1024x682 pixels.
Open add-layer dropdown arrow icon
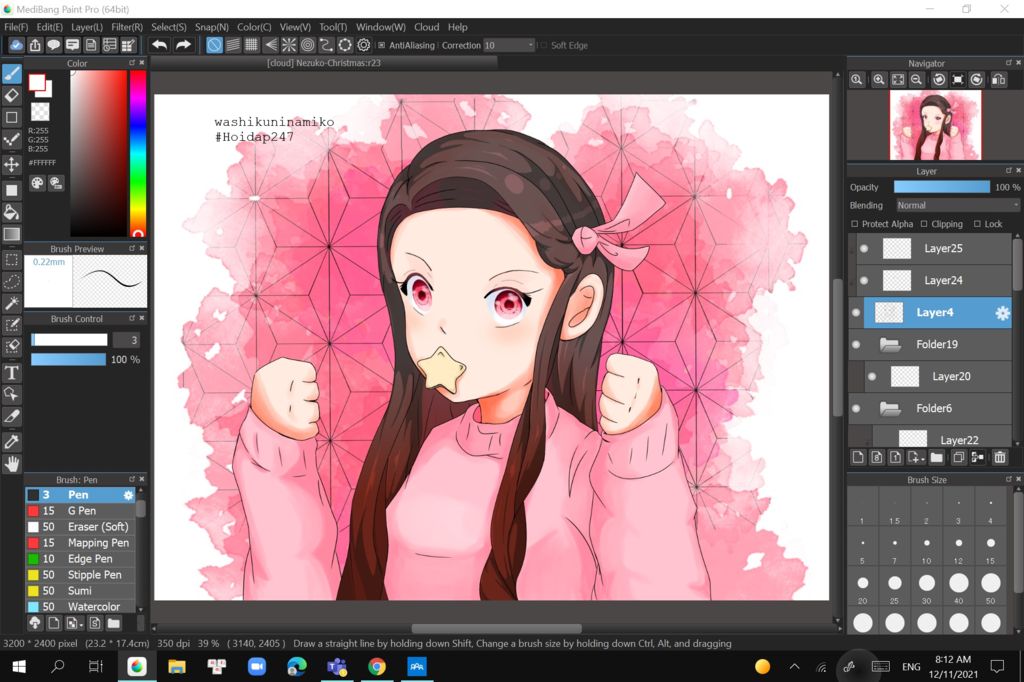click(x=916, y=457)
